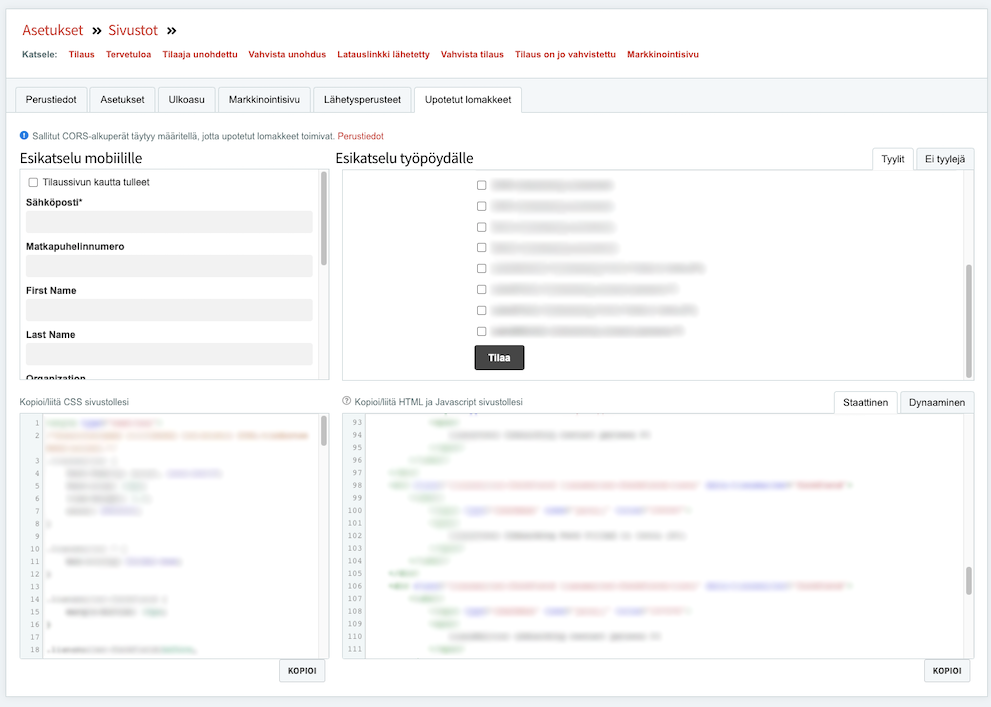Click the Matkapuhelinnumero input field
This screenshot has height=707, width=991.
coord(169,266)
